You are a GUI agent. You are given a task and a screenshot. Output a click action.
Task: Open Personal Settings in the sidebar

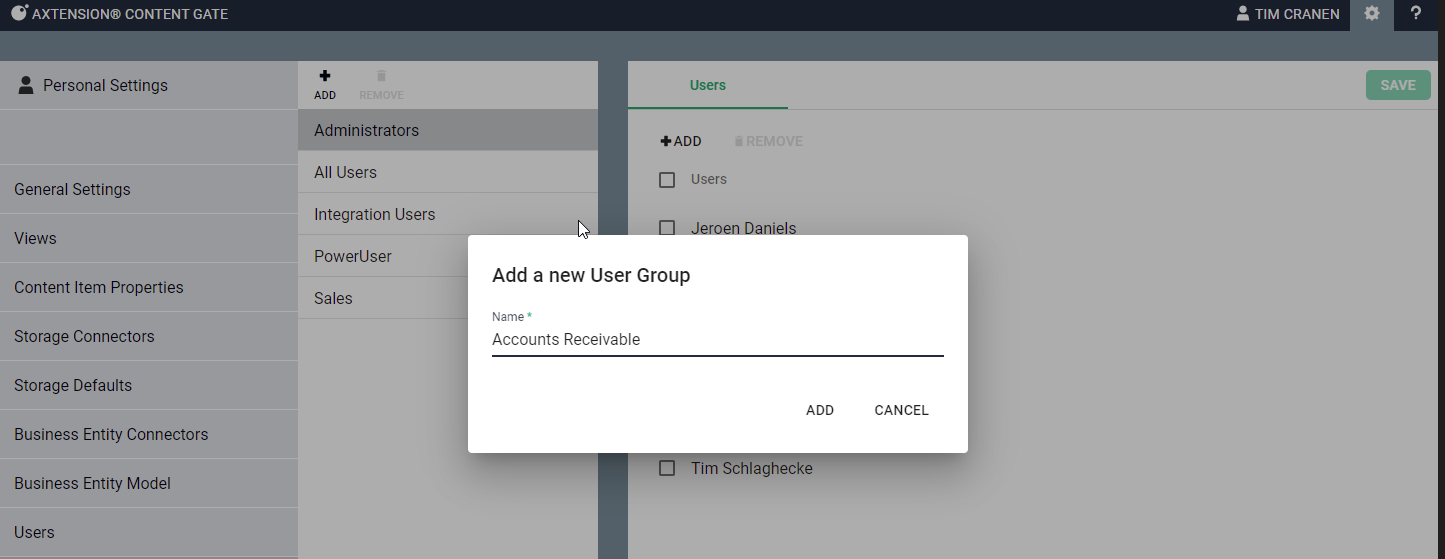click(105, 85)
